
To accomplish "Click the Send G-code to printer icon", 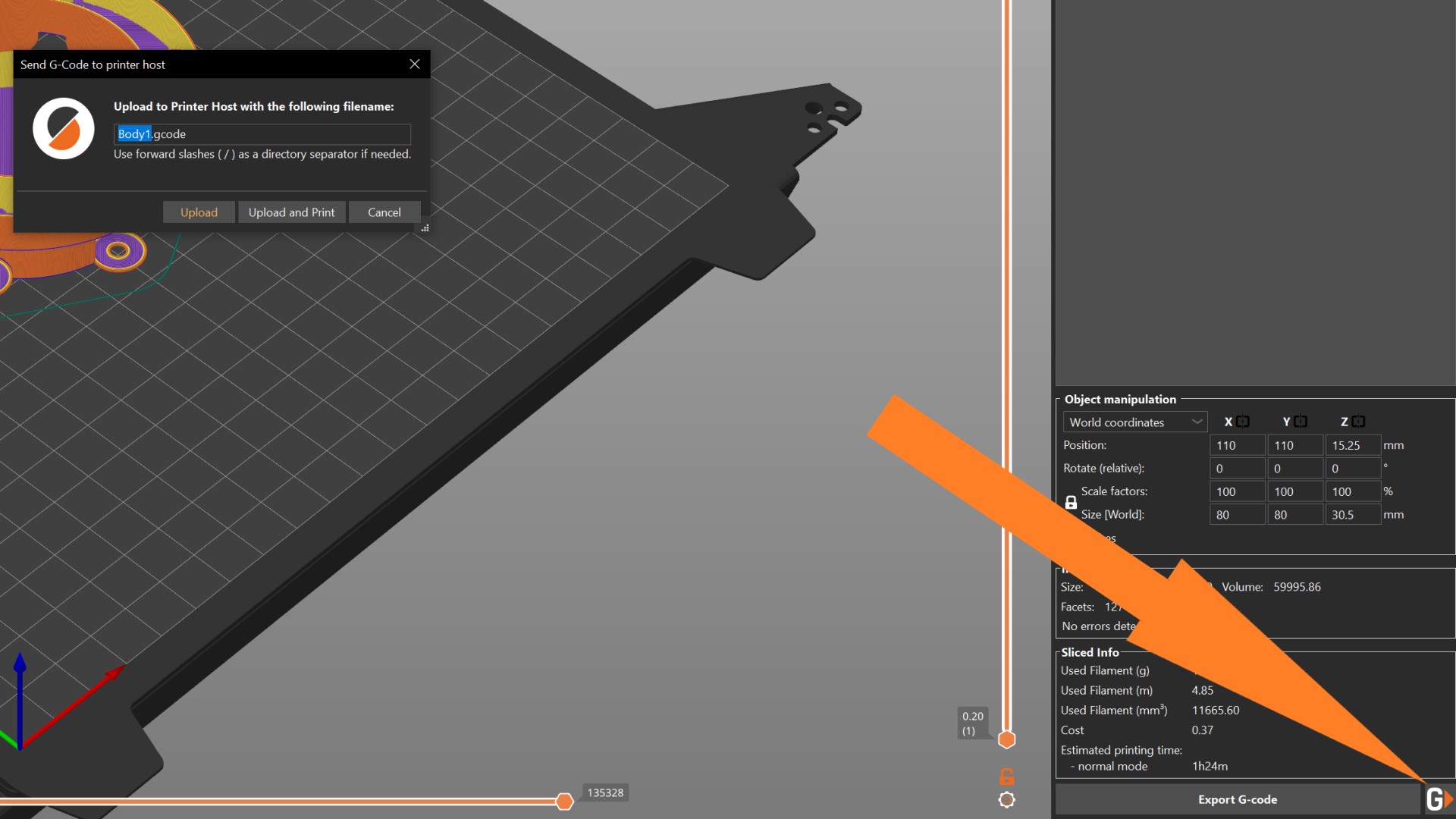I will (1439, 799).
